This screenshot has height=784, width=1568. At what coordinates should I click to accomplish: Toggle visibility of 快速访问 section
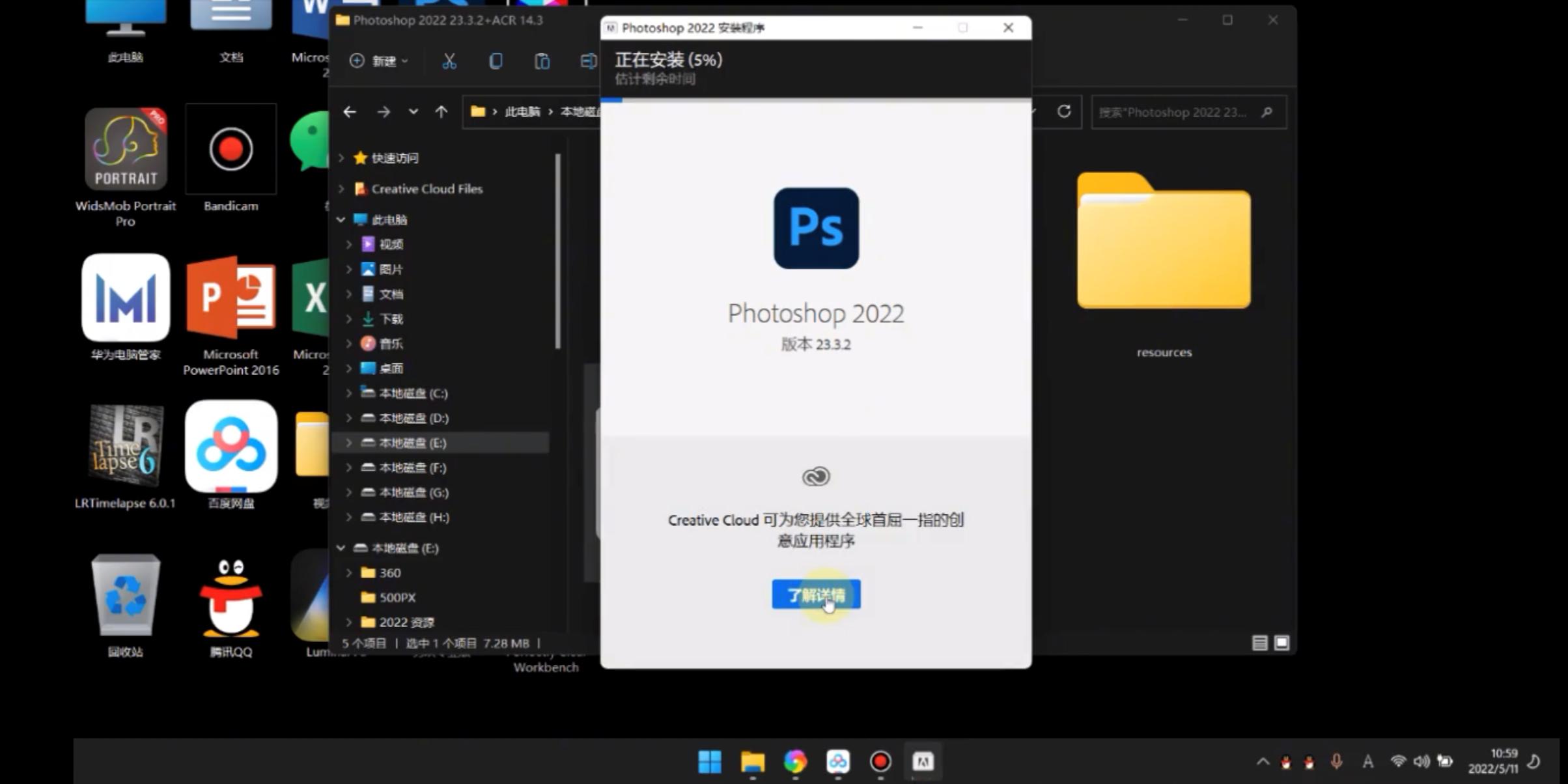[342, 157]
